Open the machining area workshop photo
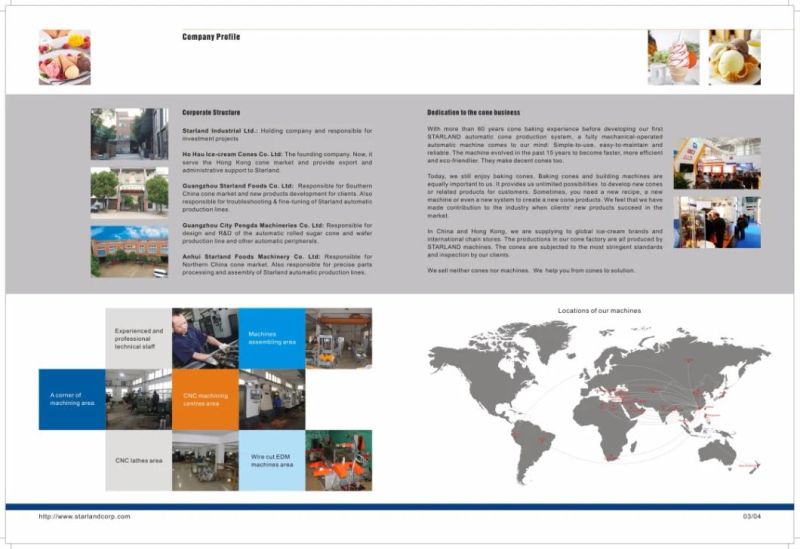This screenshot has height=549, width=800. pyautogui.click(x=139, y=400)
